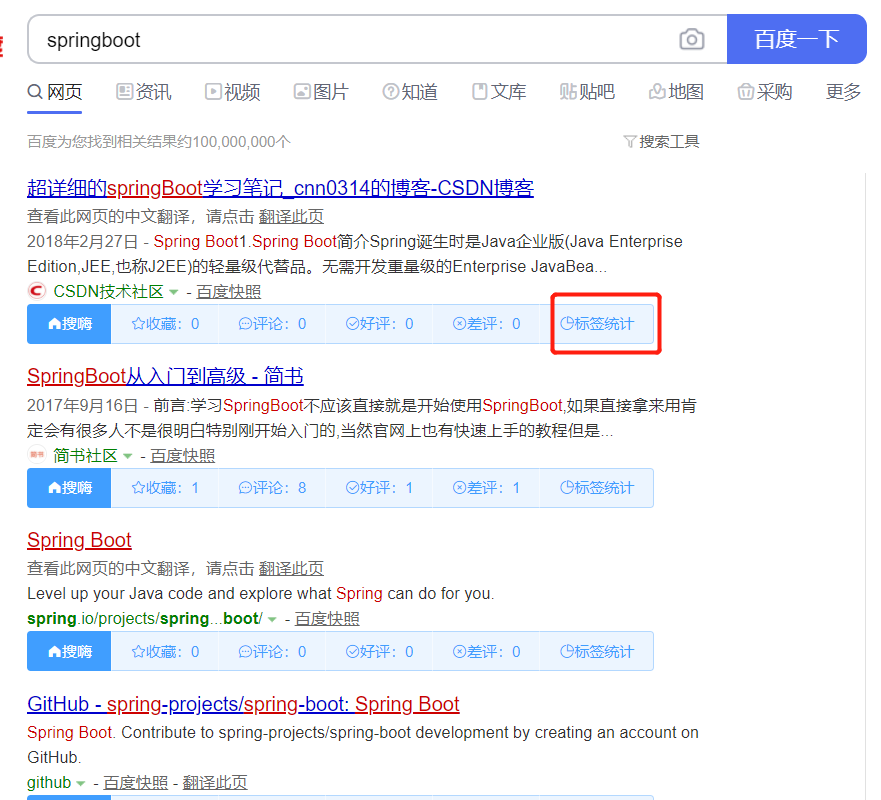Click the 百度一下 search button
The height and width of the screenshot is (800, 881).
point(796,39)
